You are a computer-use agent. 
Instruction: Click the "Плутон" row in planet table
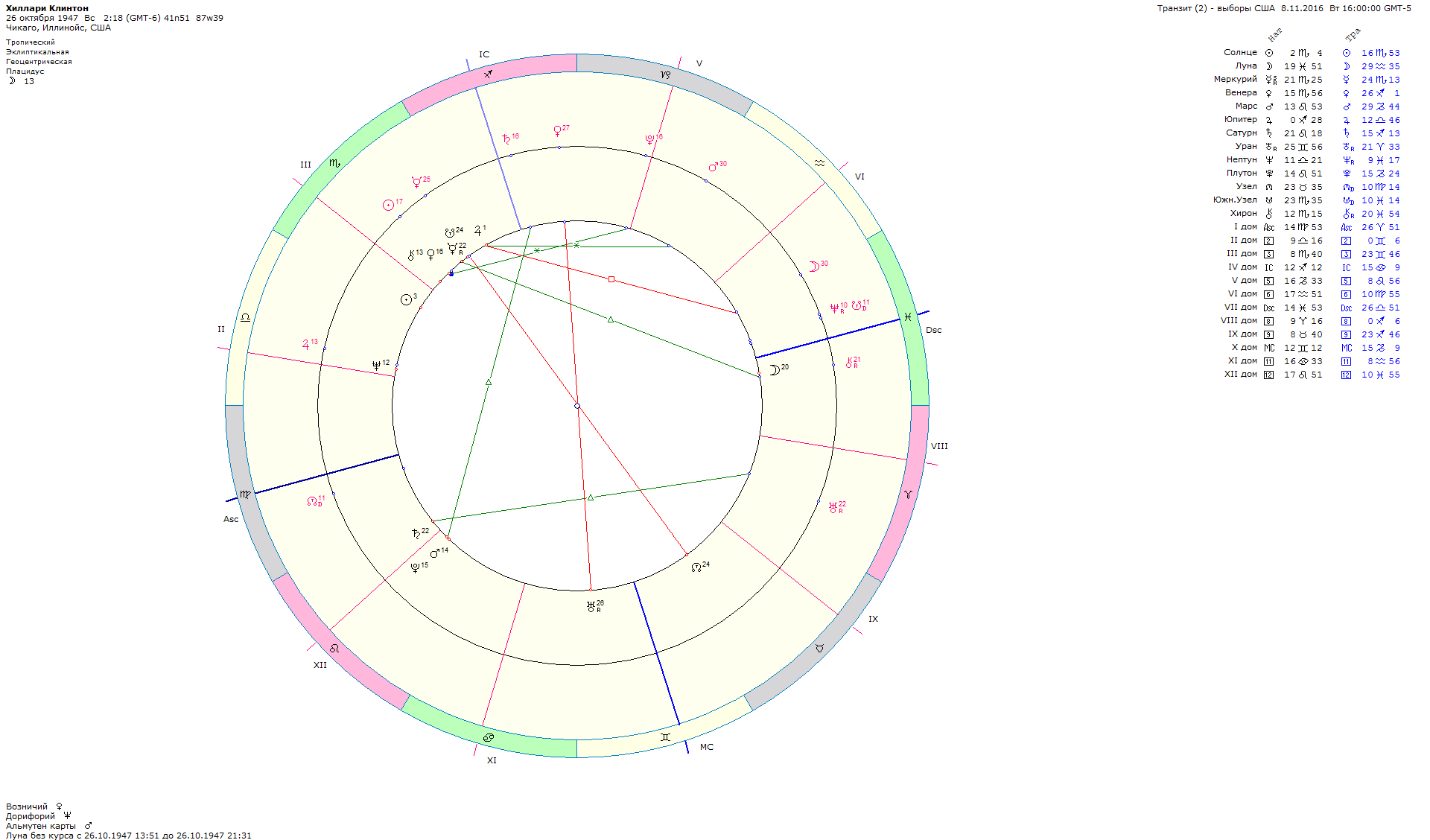tap(1312, 174)
